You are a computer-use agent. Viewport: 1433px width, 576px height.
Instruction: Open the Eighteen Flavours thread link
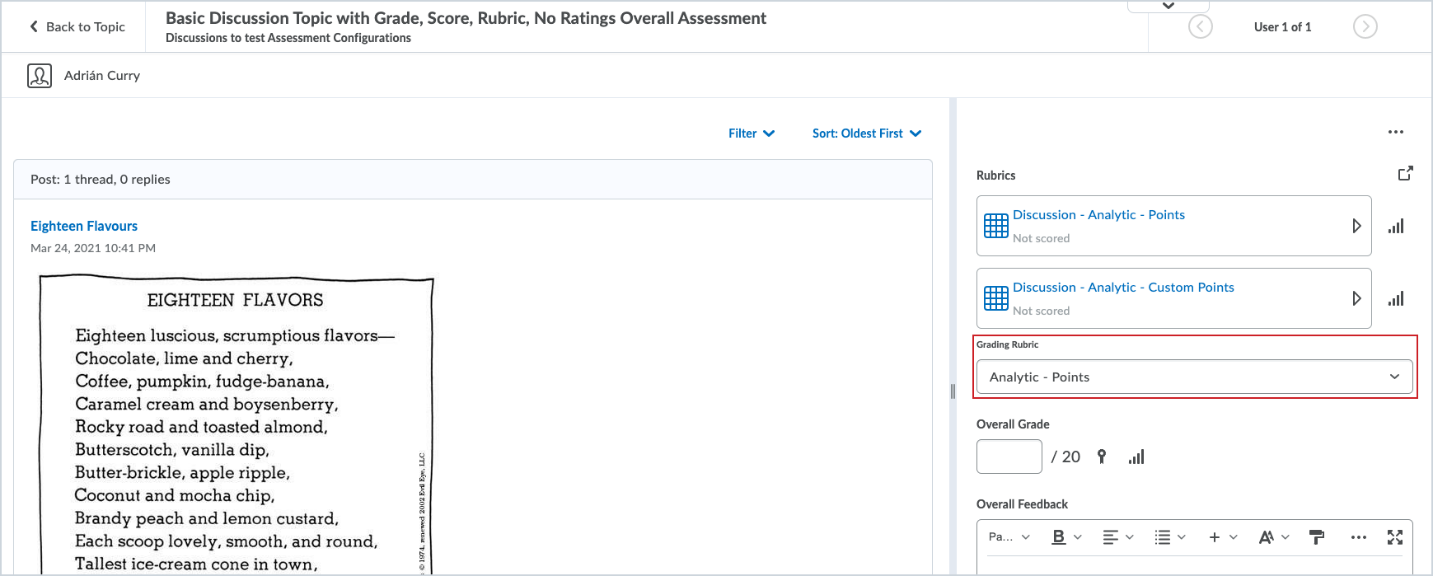coord(83,226)
